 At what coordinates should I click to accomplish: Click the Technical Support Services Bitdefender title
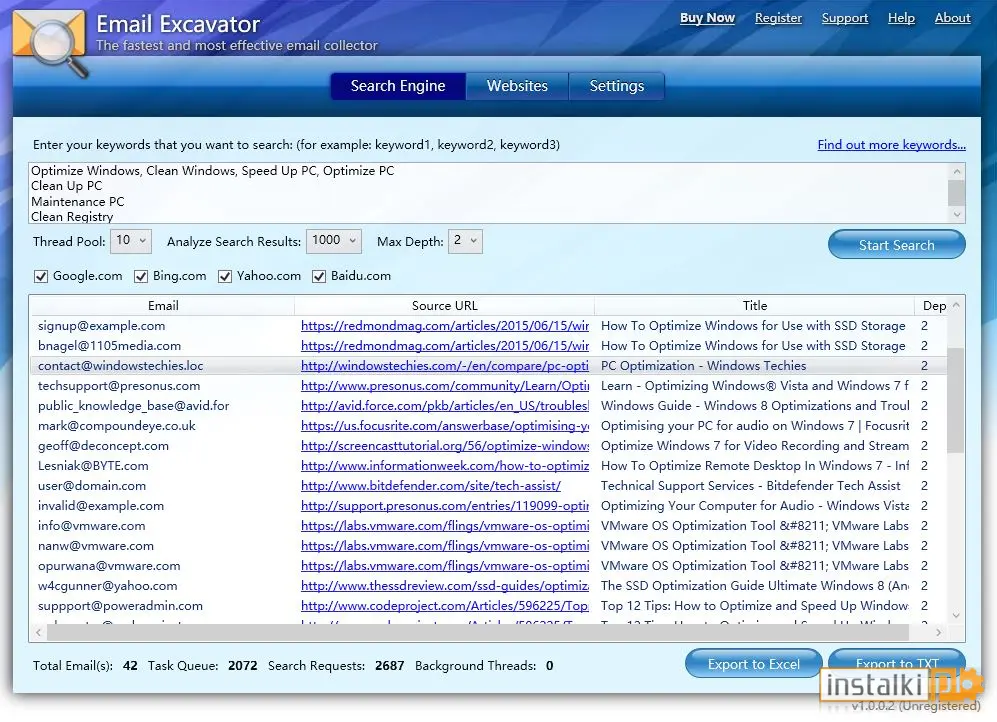tap(750, 486)
